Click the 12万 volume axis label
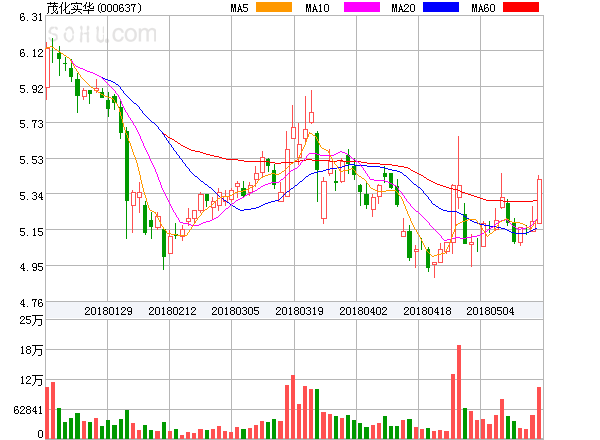This screenshot has height=440, width=600. pos(31,380)
